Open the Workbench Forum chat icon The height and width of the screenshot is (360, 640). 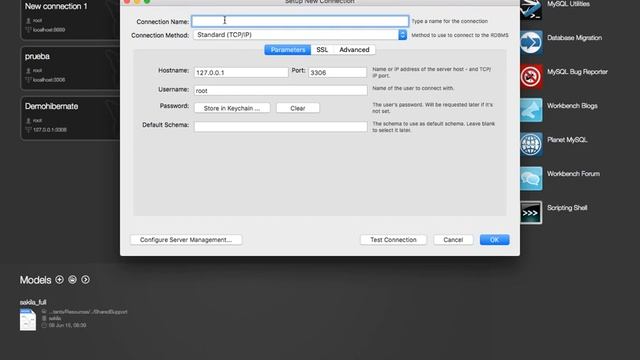(x=531, y=178)
